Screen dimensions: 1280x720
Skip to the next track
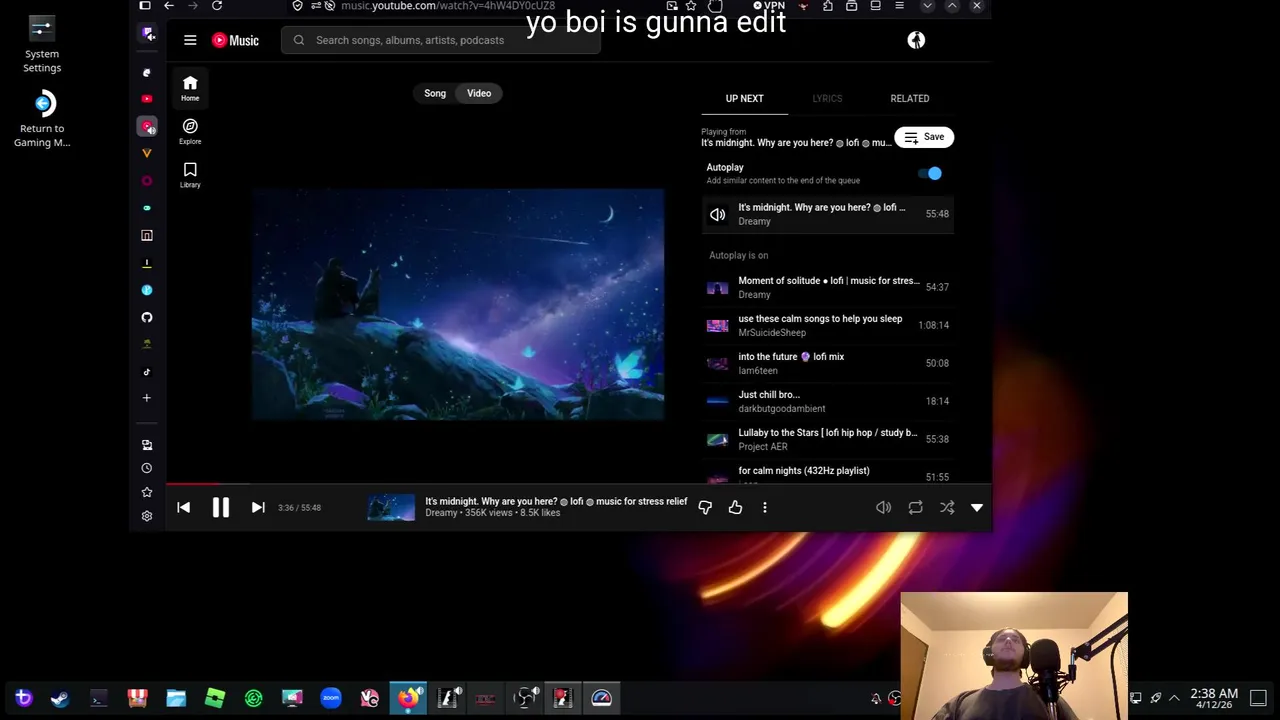[x=258, y=508]
